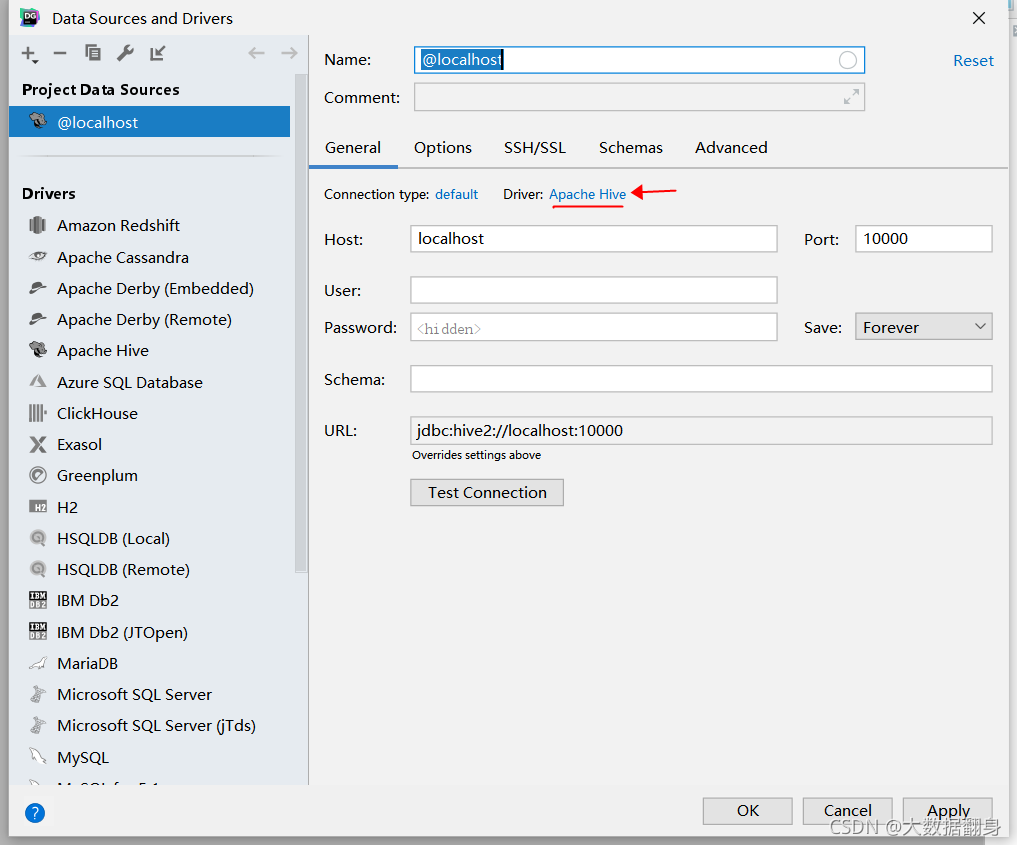
Task: Click the Port field showing 10000
Action: (x=924, y=239)
